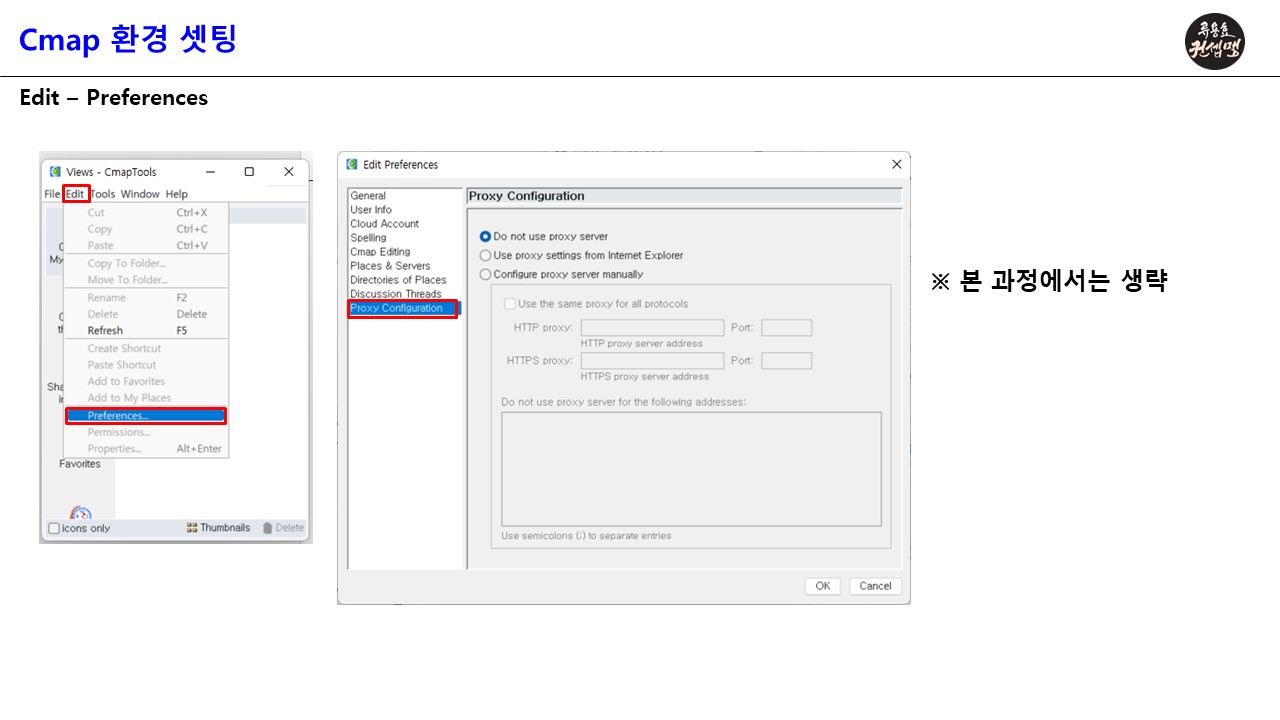Click Copy To Folder... entry
Image resolution: width=1280 pixels, height=720 pixels.
point(146,264)
